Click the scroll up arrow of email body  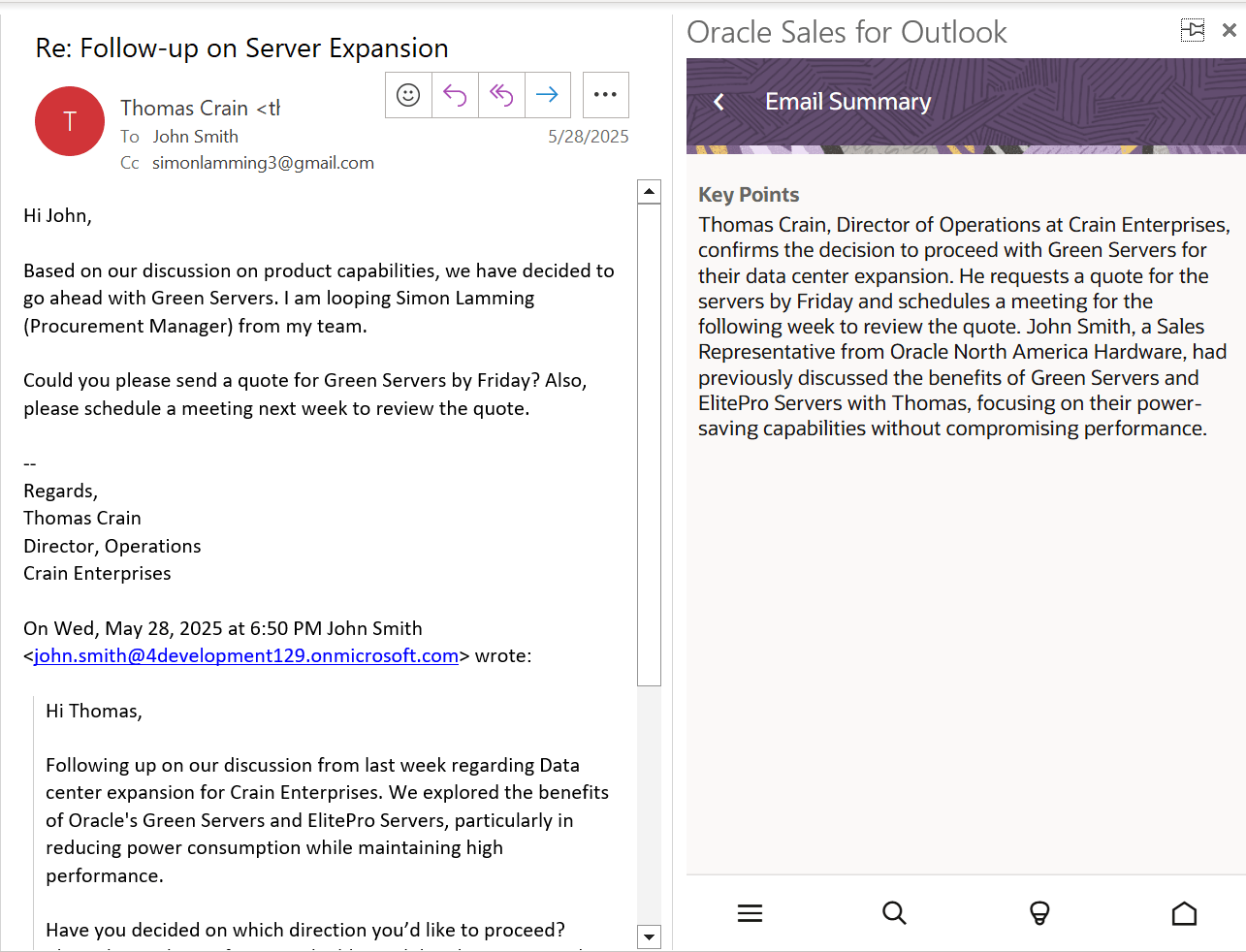(650, 191)
